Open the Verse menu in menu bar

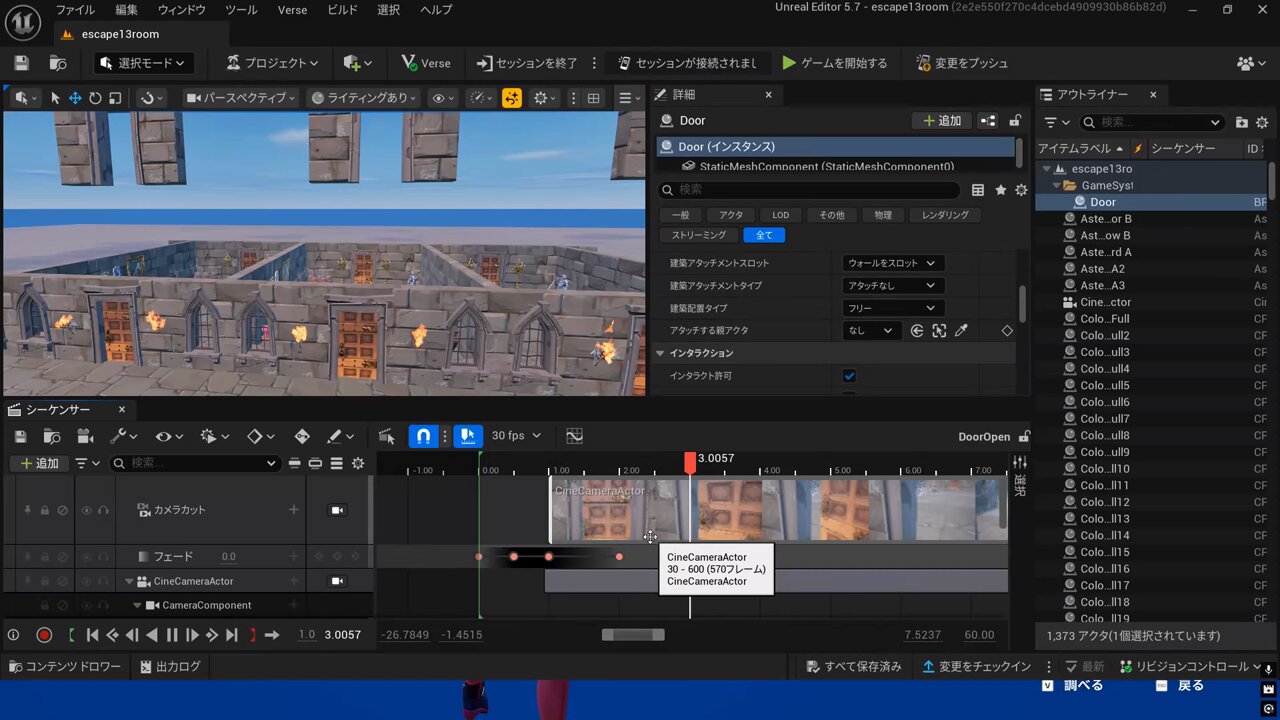292,10
